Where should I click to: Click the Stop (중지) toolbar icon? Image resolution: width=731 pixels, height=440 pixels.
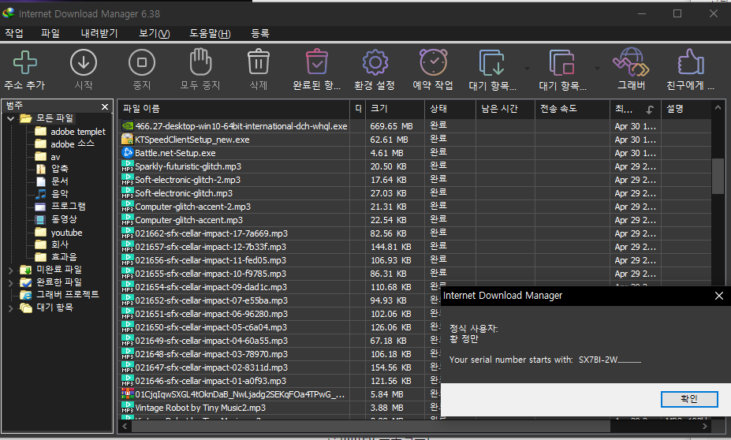[142, 62]
